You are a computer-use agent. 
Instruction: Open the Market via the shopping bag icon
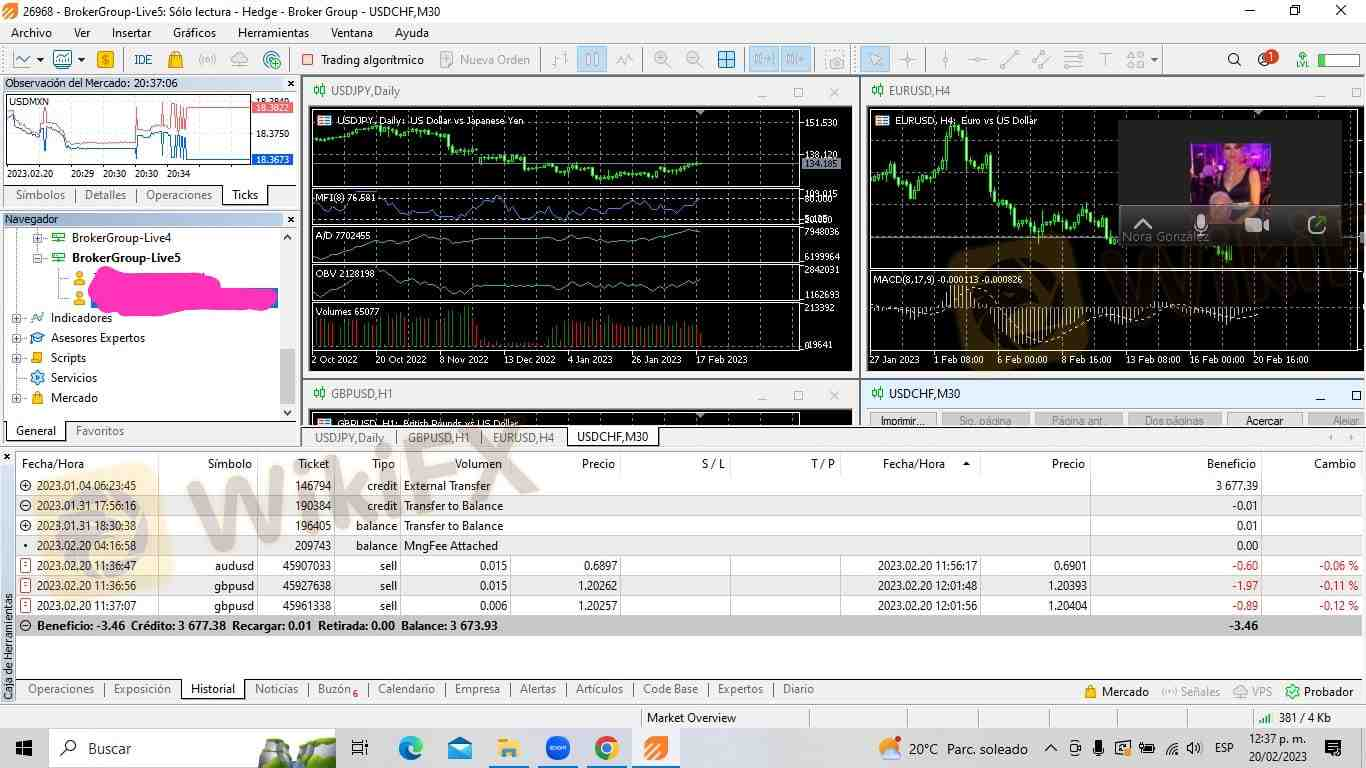(x=174, y=59)
